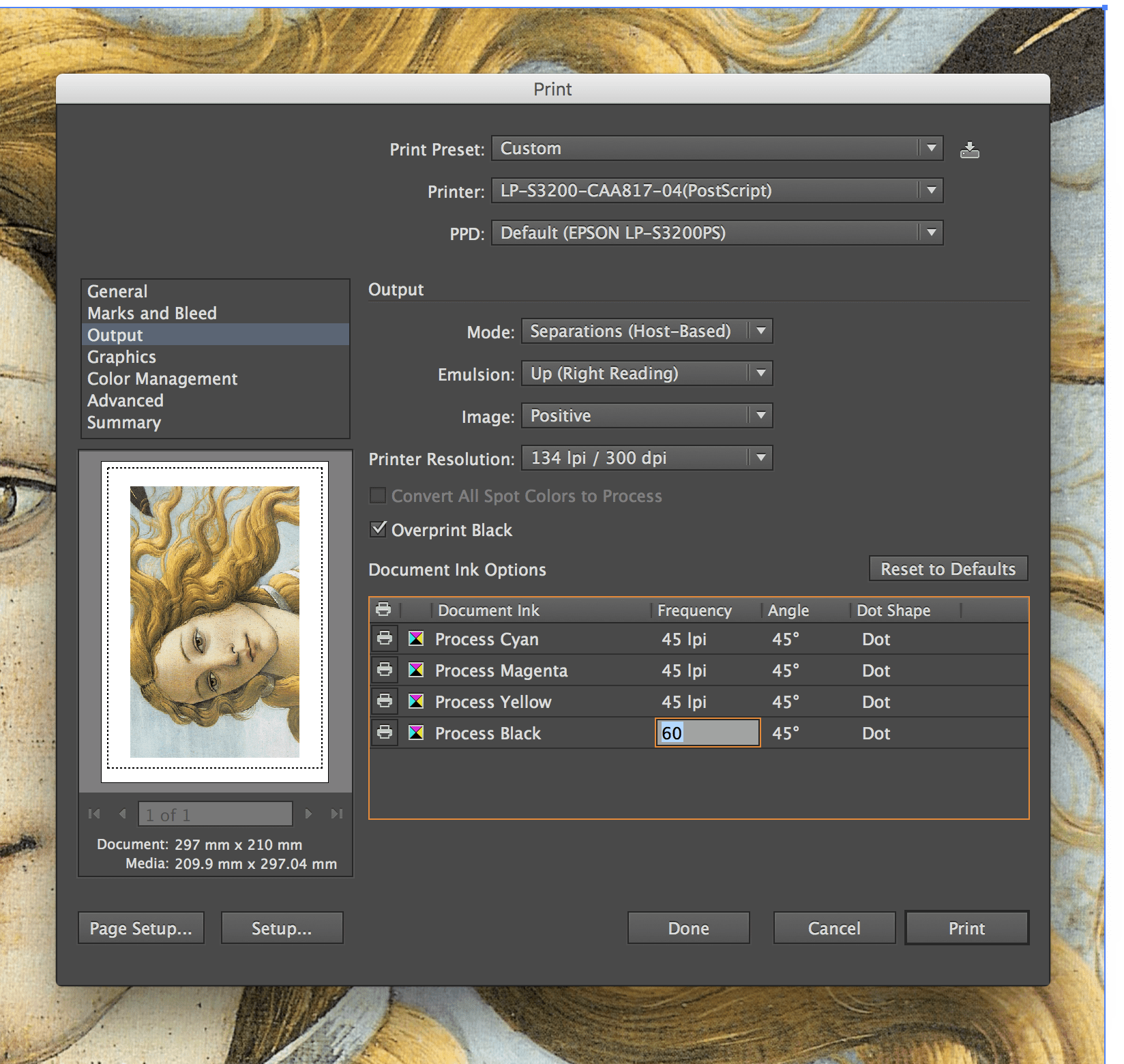Jump to first preview page icon
1124x1064 pixels.
click(94, 814)
